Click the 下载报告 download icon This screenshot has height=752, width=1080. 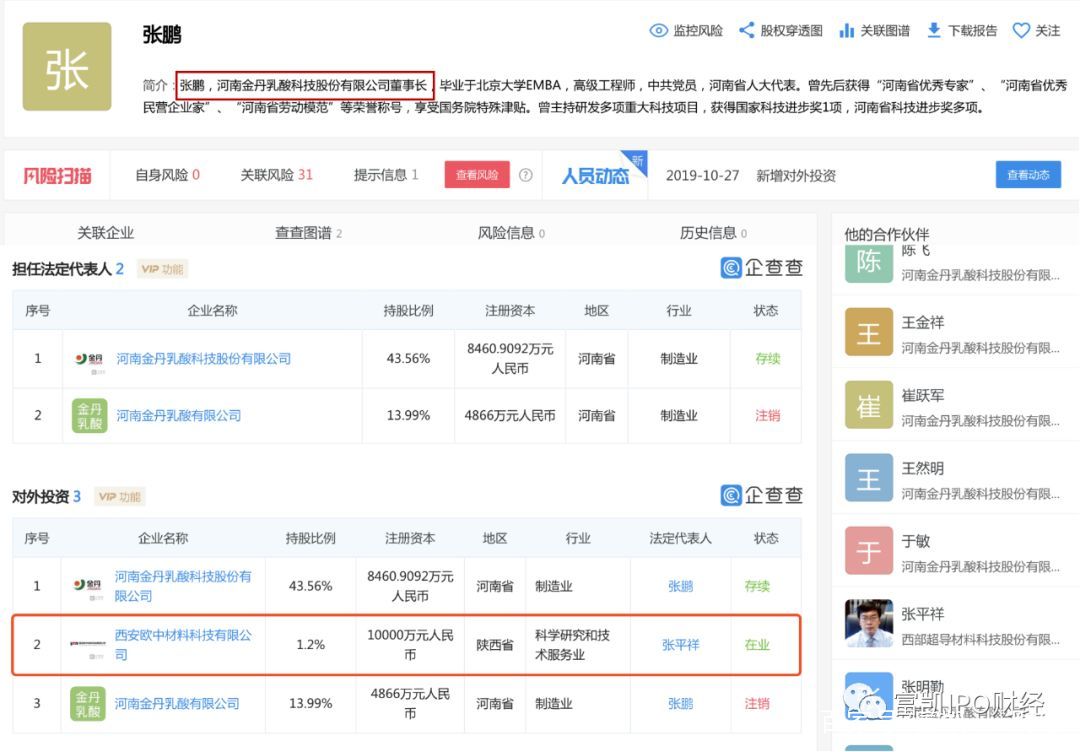934,30
